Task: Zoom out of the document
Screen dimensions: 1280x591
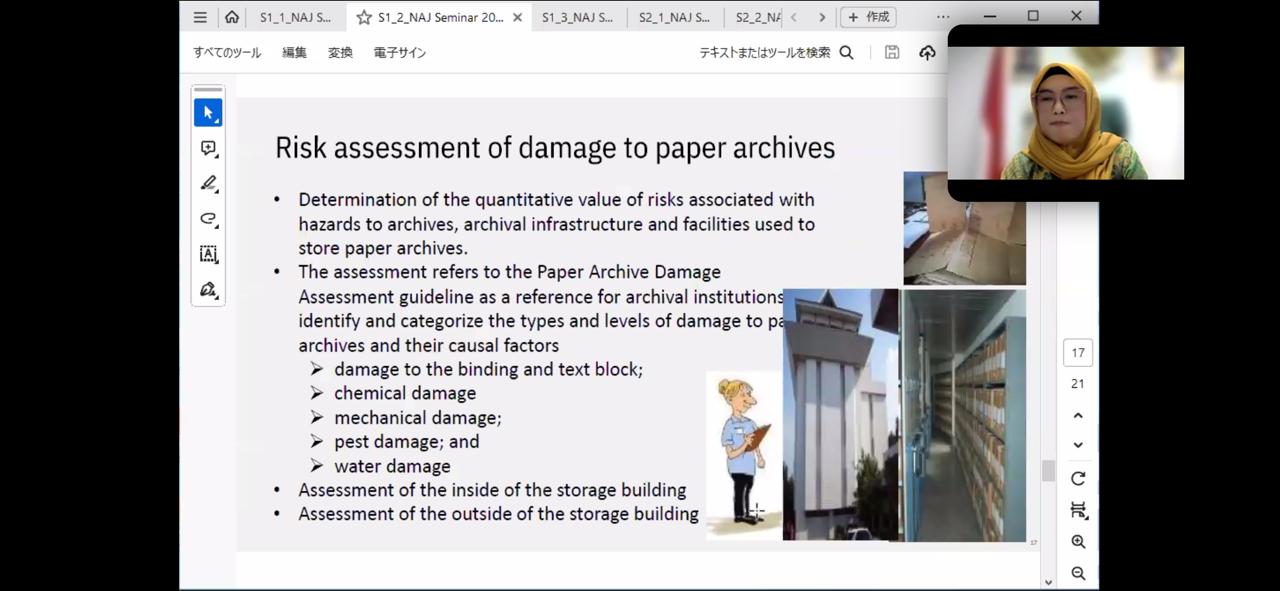Action: (x=1078, y=573)
